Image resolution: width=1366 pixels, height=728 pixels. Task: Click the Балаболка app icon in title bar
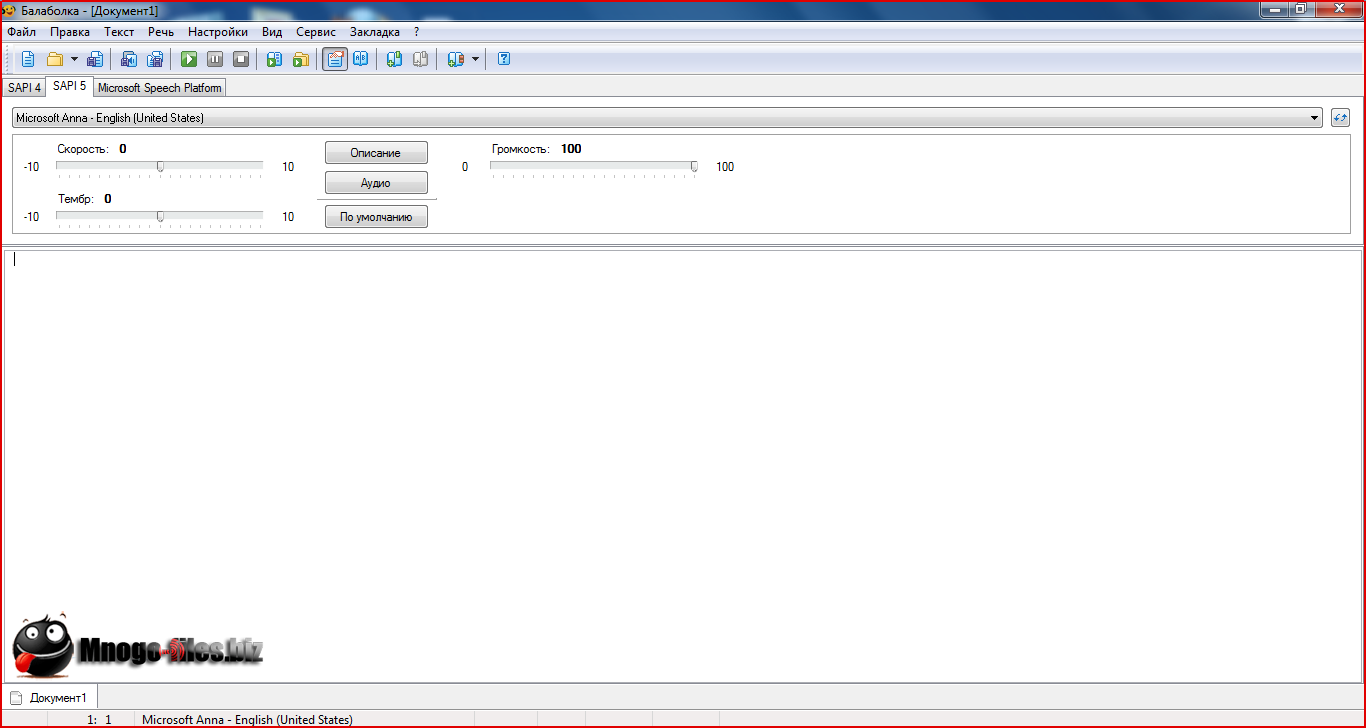coord(9,10)
